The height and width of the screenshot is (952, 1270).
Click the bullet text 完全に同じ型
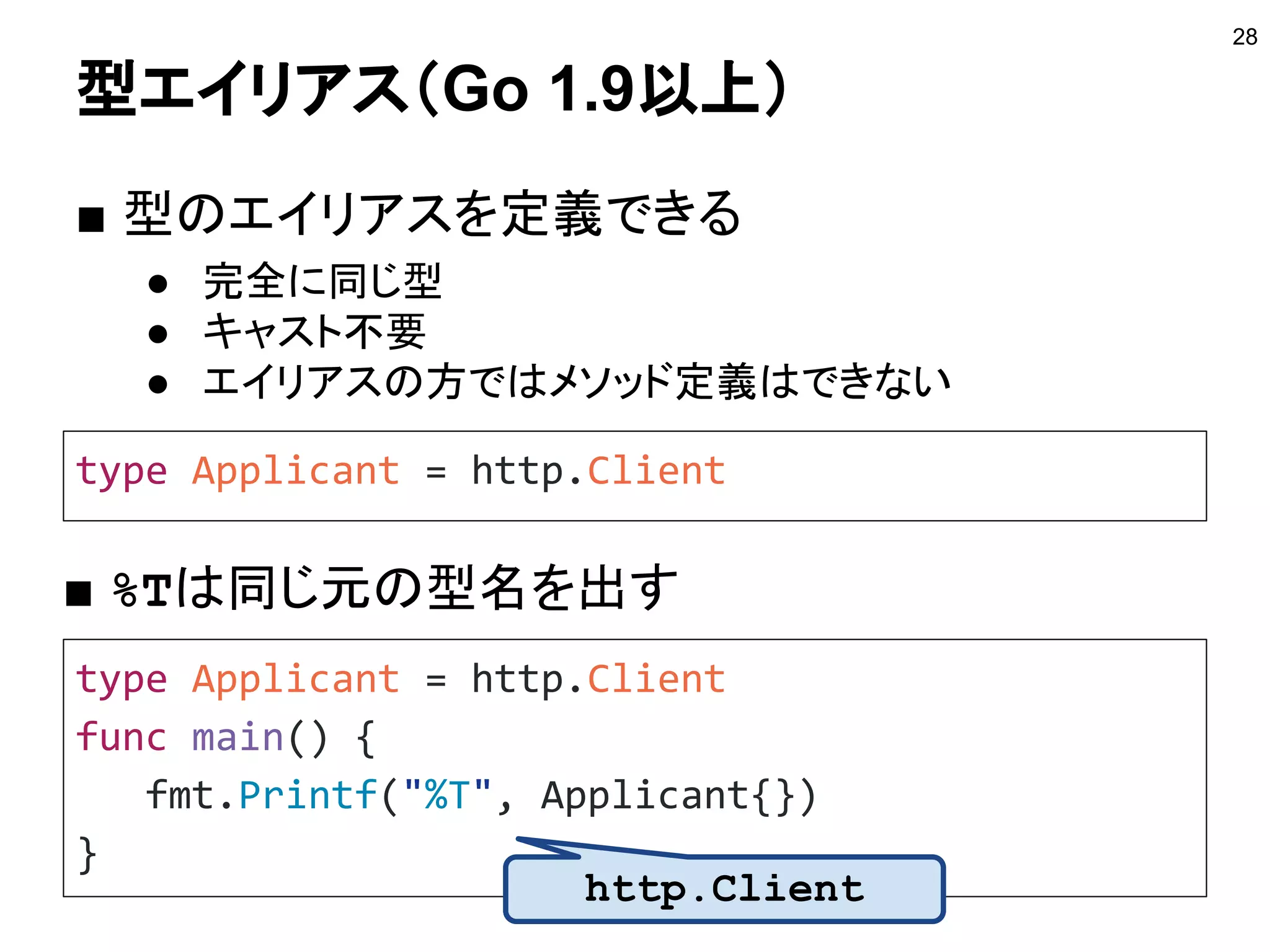tap(322, 281)
